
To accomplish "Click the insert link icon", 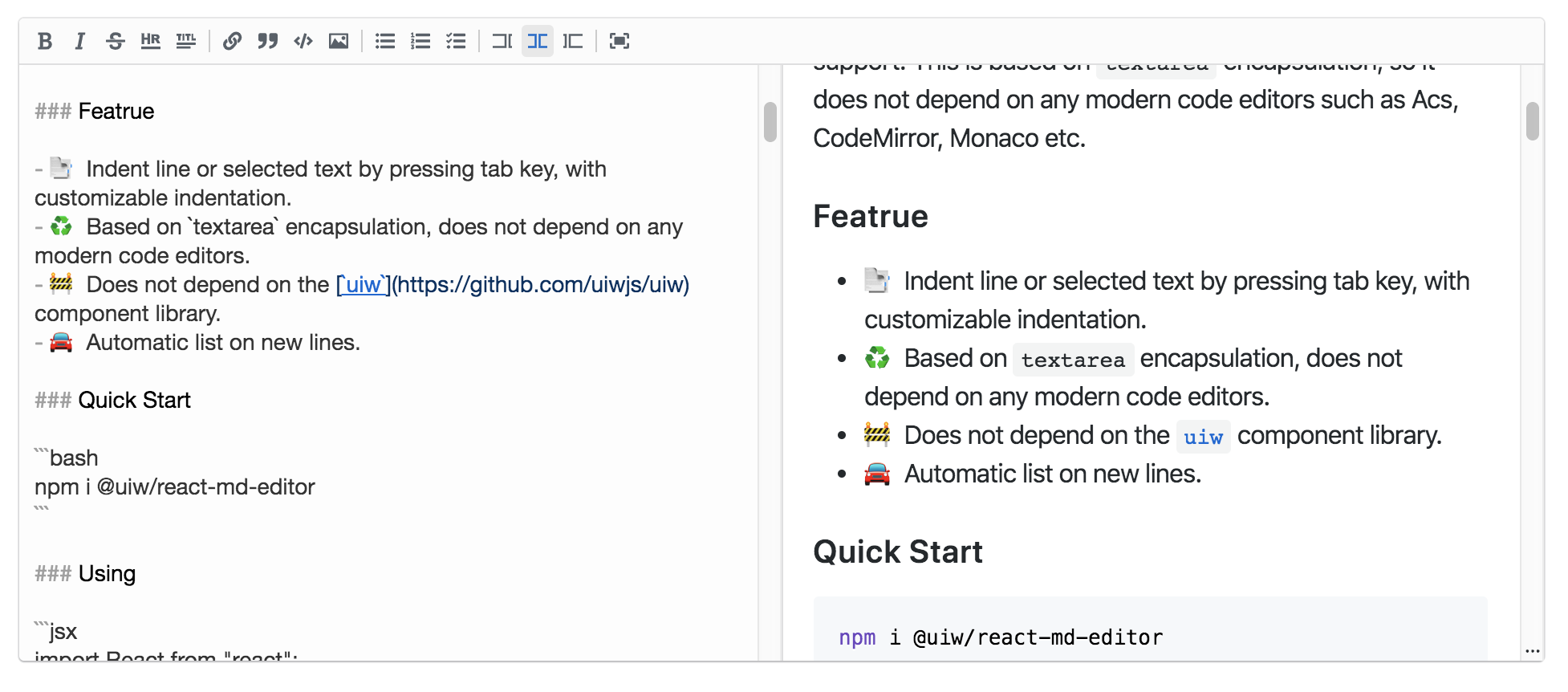I will 232,41.
